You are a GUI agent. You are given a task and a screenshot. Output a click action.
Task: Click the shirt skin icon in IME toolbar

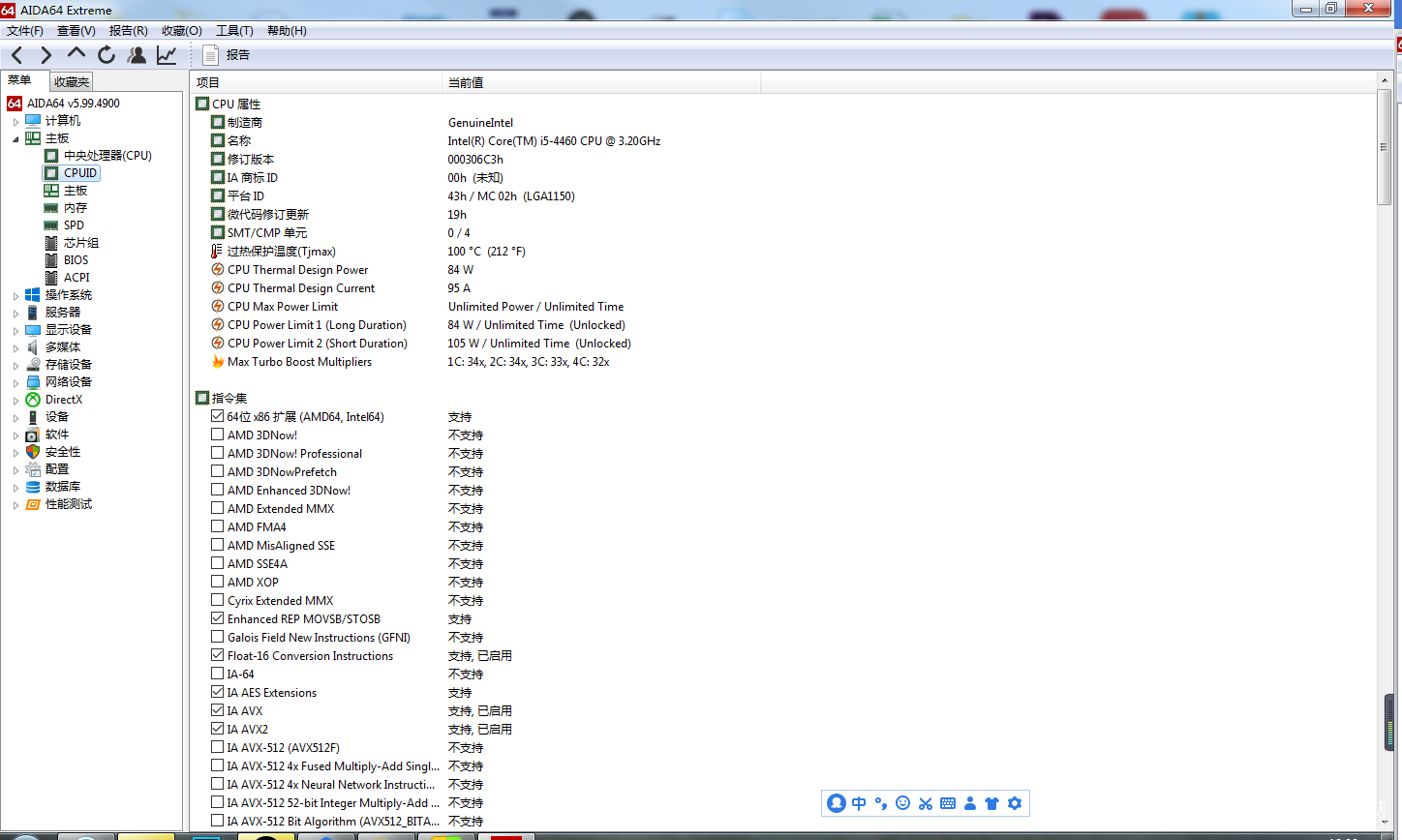click(x=991, y=803)
